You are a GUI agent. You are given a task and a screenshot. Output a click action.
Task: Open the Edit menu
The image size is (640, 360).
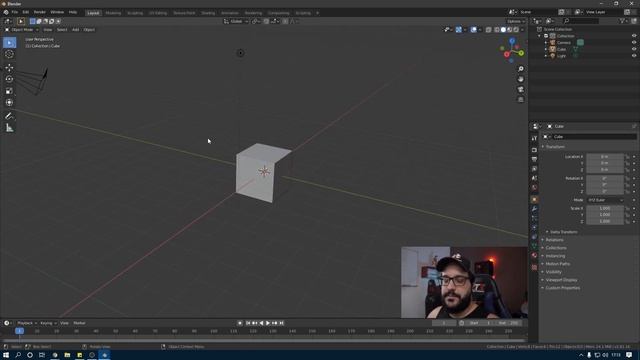26,12
